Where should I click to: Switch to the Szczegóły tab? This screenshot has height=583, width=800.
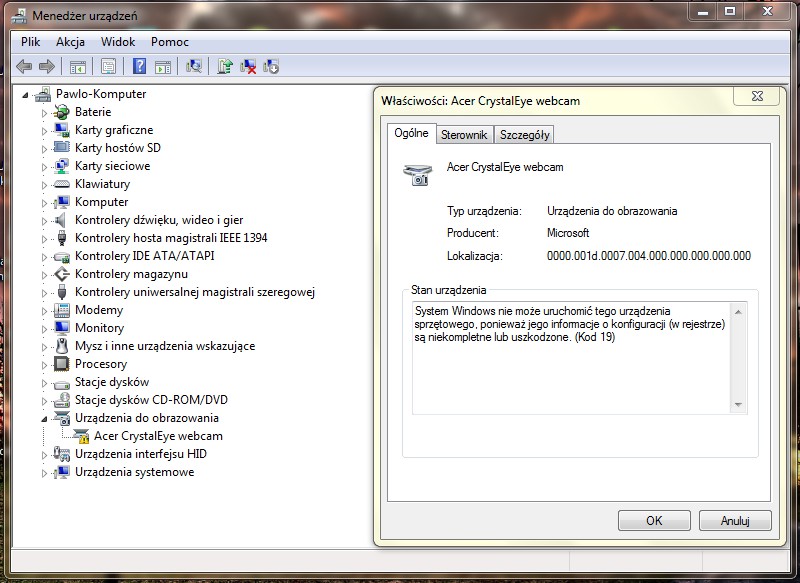pyautogui.click(x=524, y=135)
